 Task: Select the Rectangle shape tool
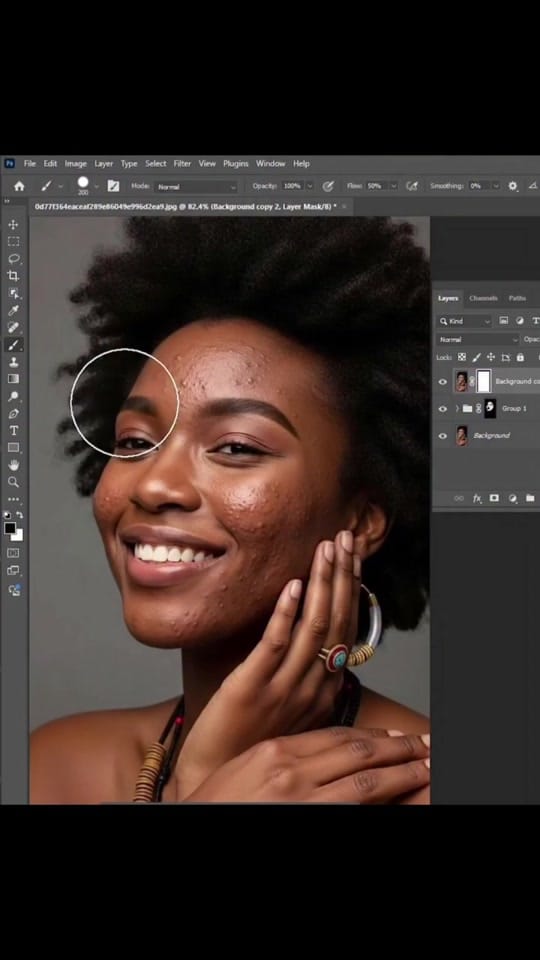pos(13,448)
